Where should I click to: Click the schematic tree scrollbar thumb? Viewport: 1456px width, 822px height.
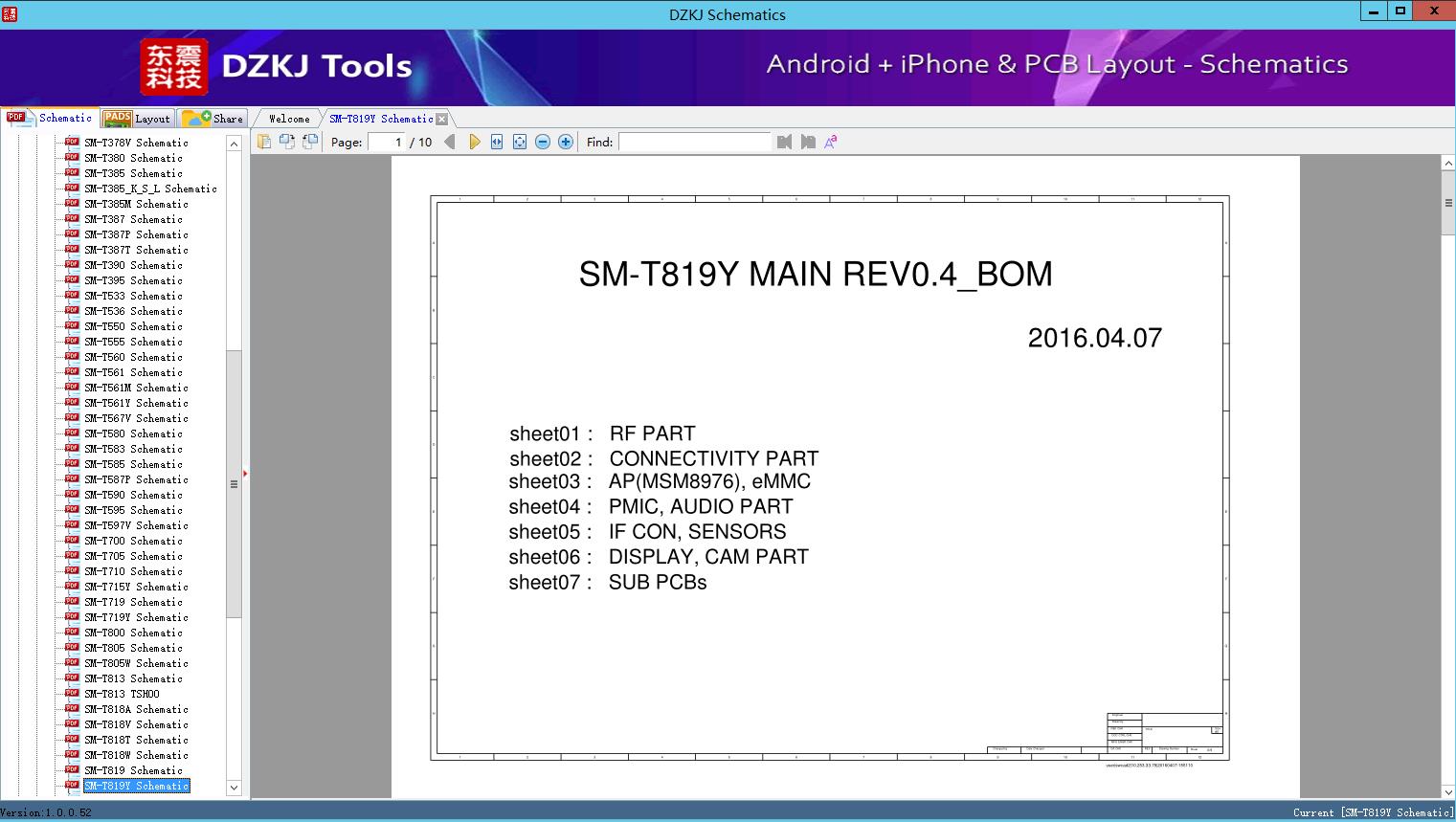point(234,484)
